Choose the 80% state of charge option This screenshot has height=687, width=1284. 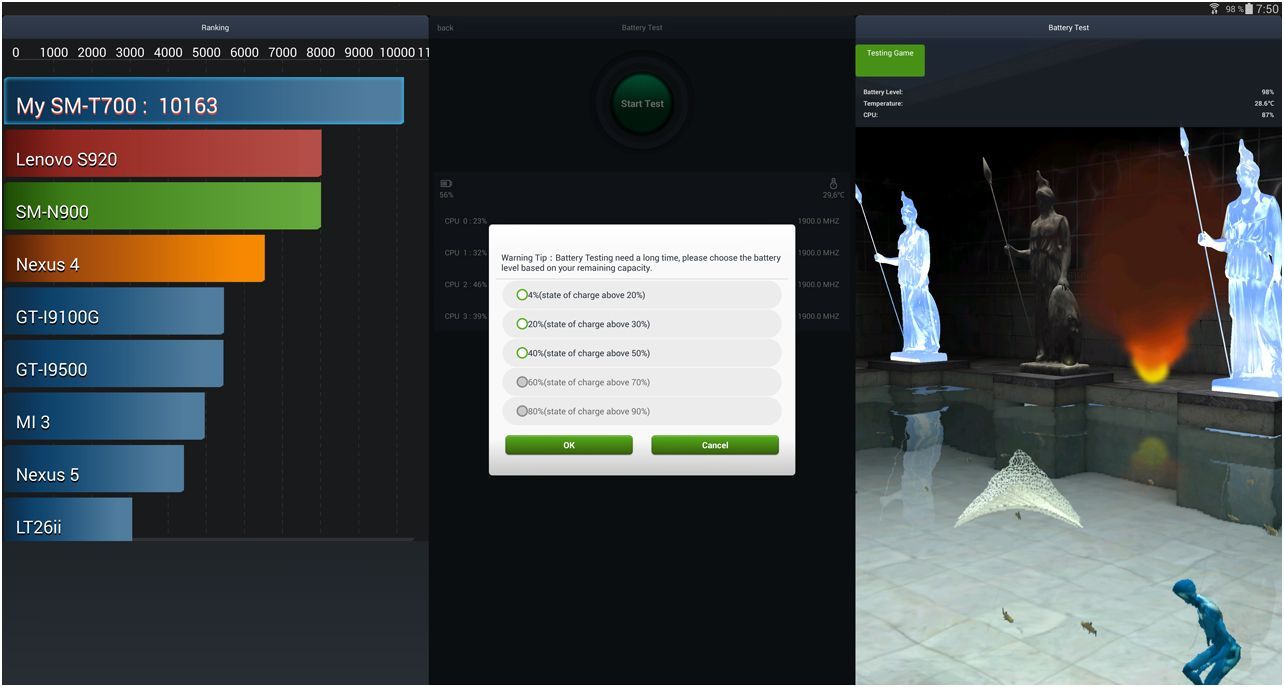(522, 411)
